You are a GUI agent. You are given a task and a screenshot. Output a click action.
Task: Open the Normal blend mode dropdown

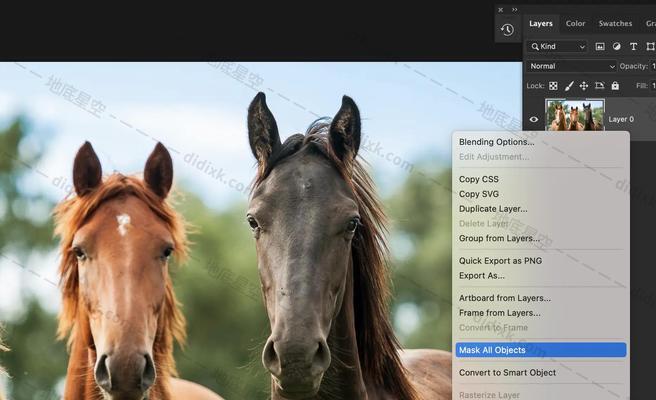pos(571,66)
